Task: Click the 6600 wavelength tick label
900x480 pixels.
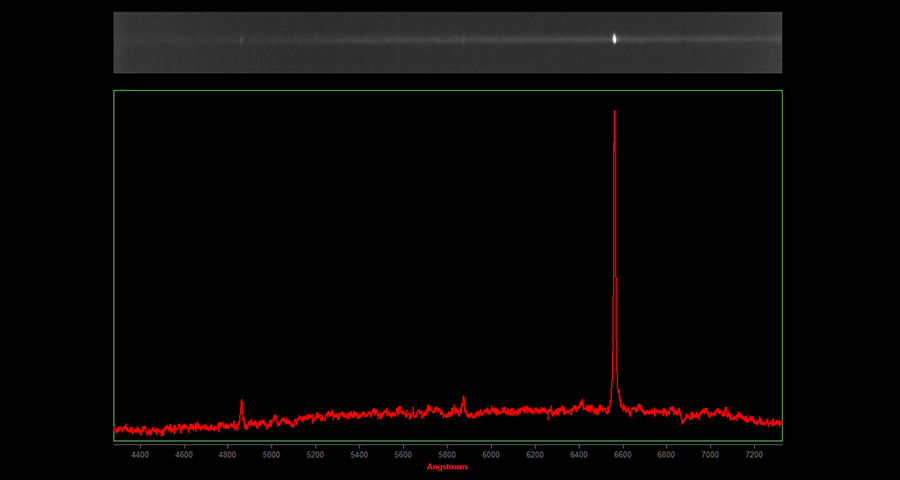Action: pyautogui.click(x=623, y=454)
